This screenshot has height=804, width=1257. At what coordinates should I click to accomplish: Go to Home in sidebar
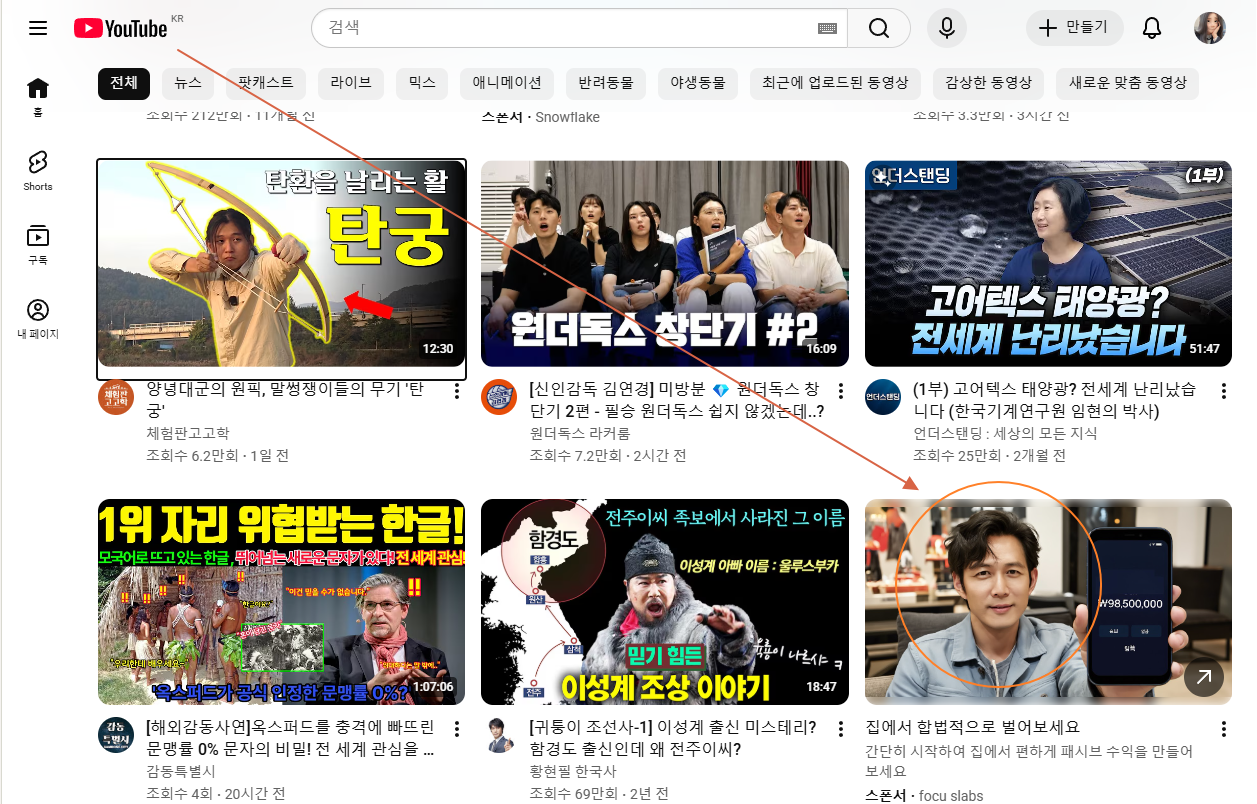(x=38, y=97)
